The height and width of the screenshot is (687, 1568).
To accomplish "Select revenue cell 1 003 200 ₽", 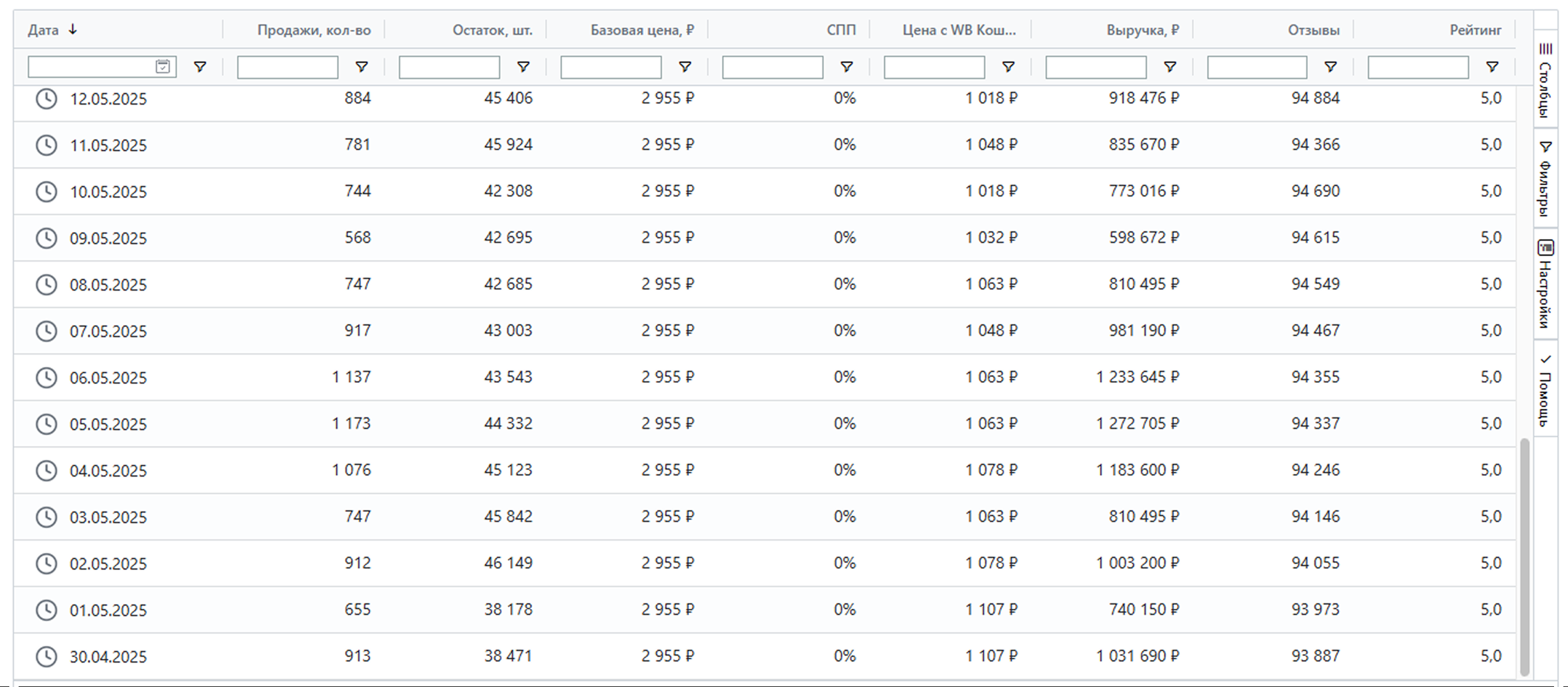I will (x=1137, y=563).
